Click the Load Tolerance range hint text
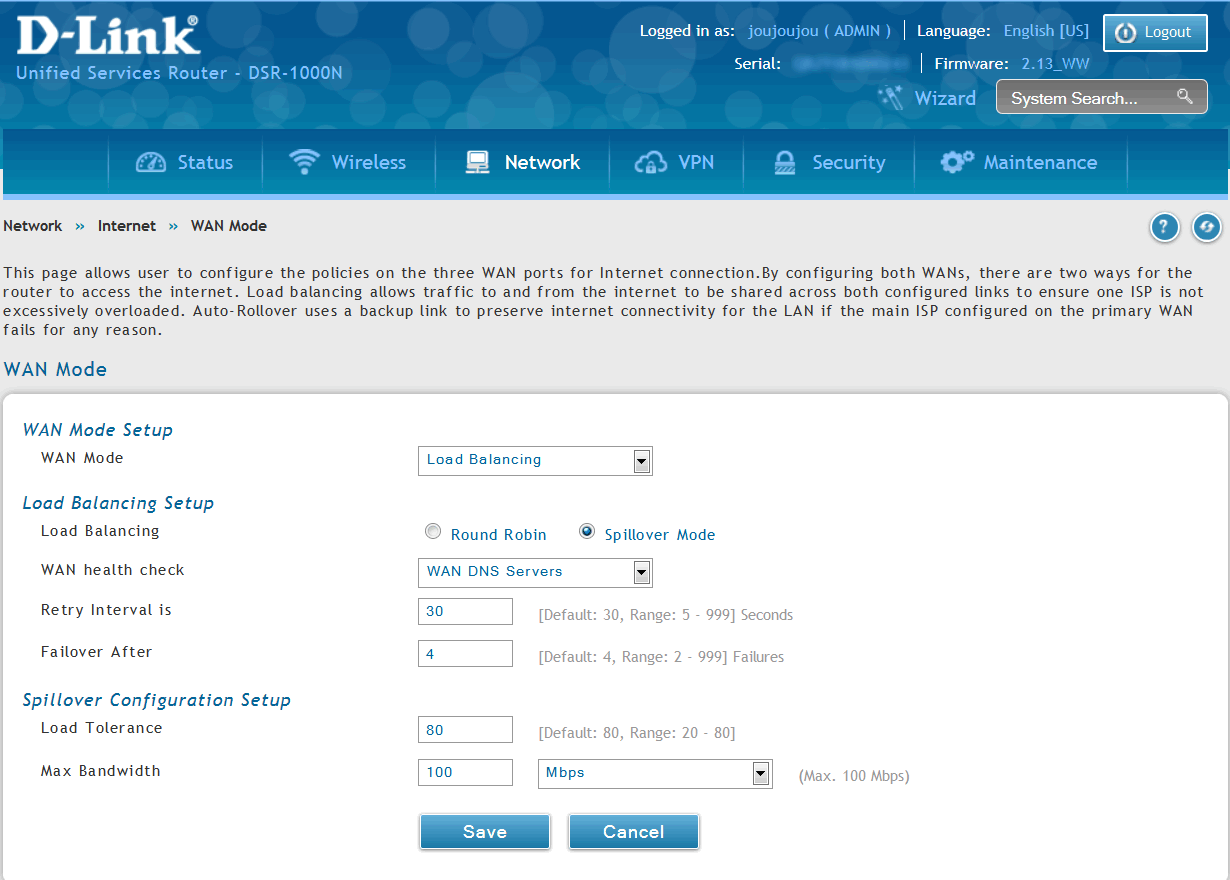Viewport: 1230px width, 880px height. coord(637,733)
